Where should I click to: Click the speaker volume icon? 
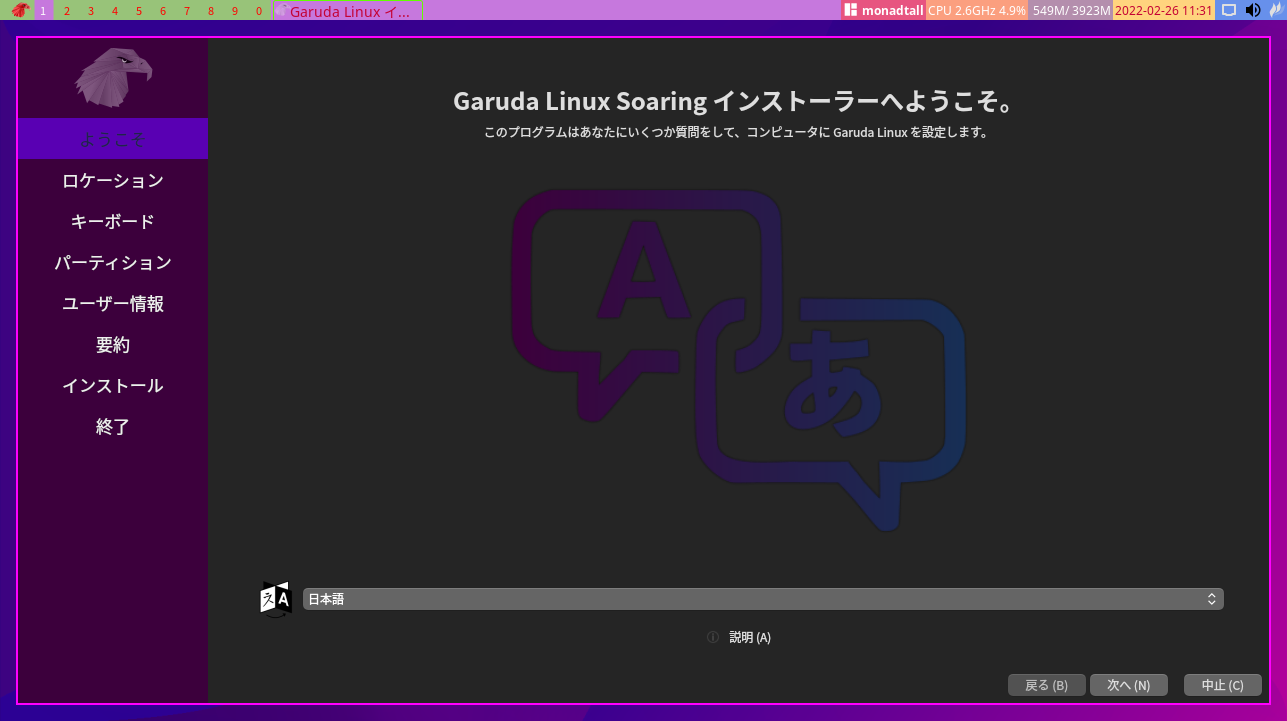[1253, 10]
